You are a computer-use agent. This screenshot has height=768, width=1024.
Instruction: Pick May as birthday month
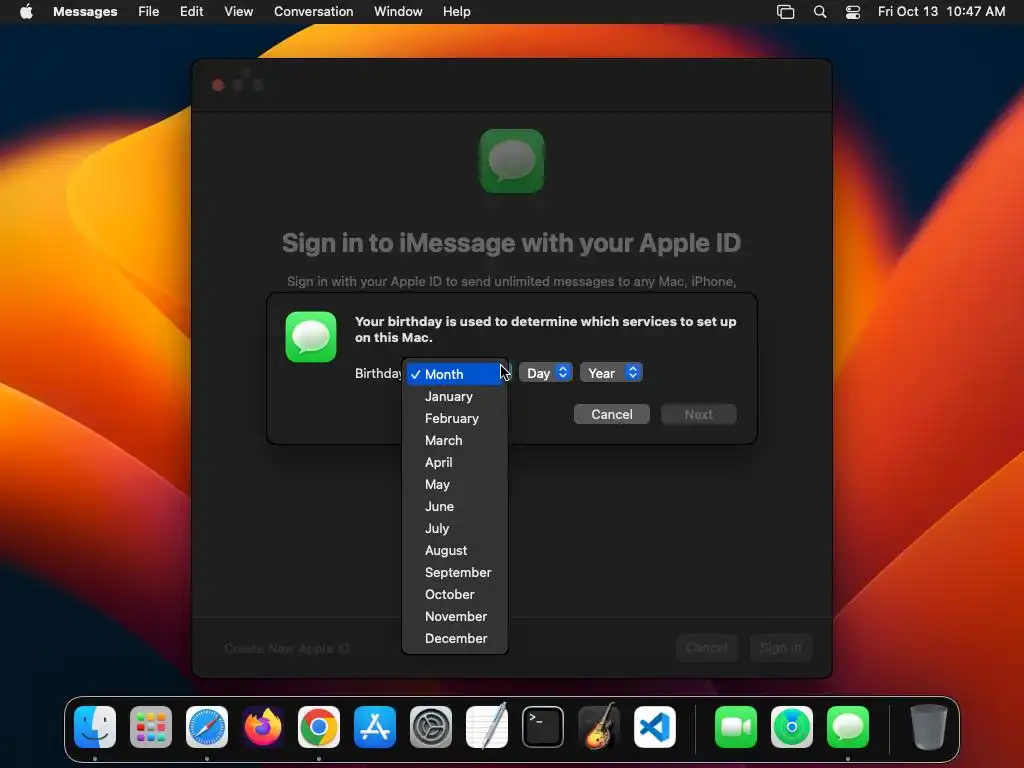(x=455, y=485)
